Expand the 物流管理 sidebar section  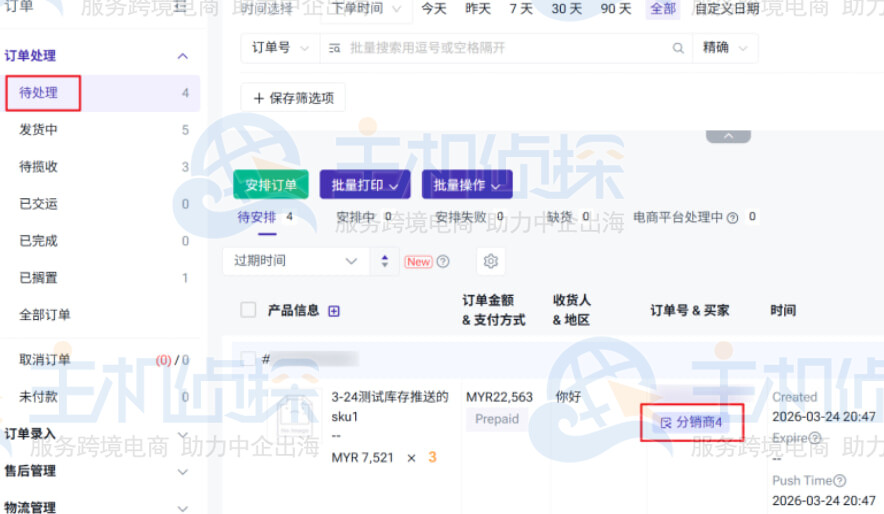coord(183,508)
